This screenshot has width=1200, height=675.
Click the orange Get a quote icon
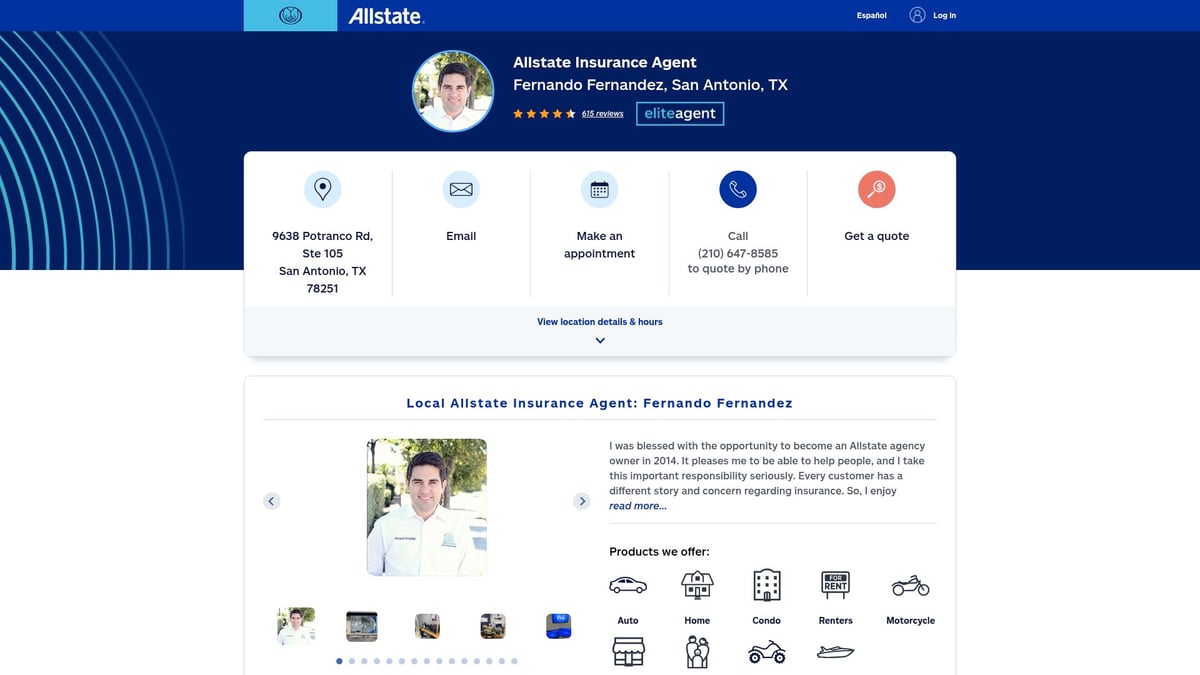876,188
